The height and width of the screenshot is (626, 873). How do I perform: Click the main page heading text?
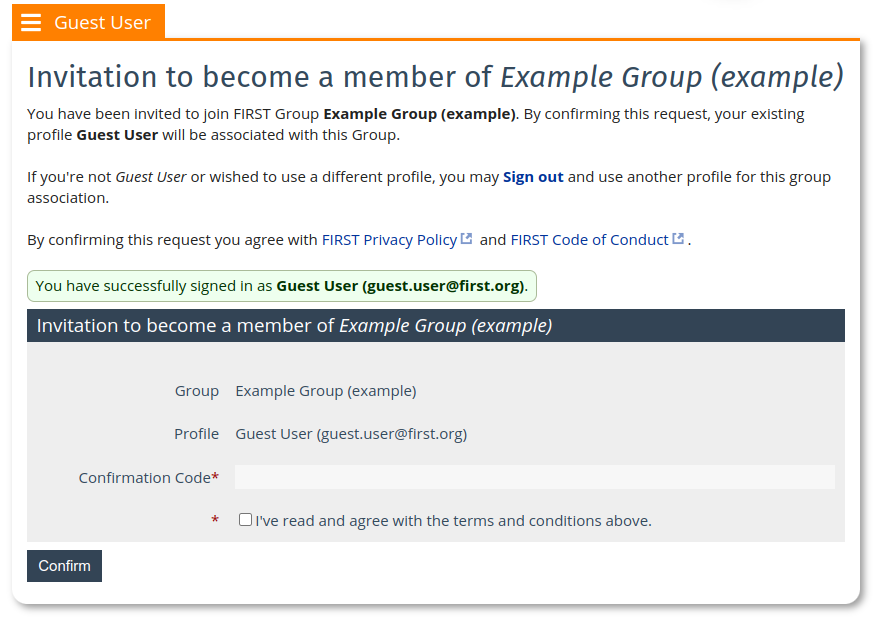click(435, 77)
